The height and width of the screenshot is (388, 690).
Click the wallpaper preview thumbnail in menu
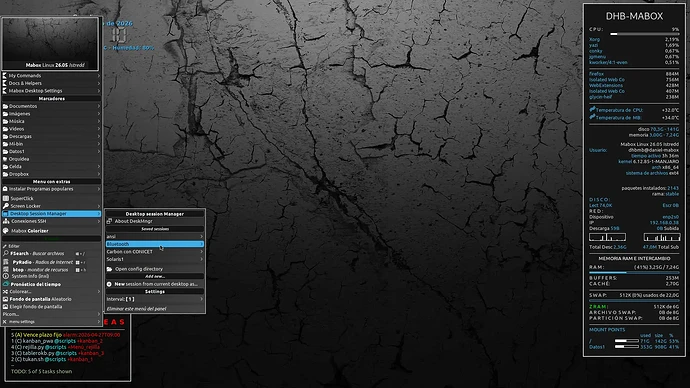(50, 44)
